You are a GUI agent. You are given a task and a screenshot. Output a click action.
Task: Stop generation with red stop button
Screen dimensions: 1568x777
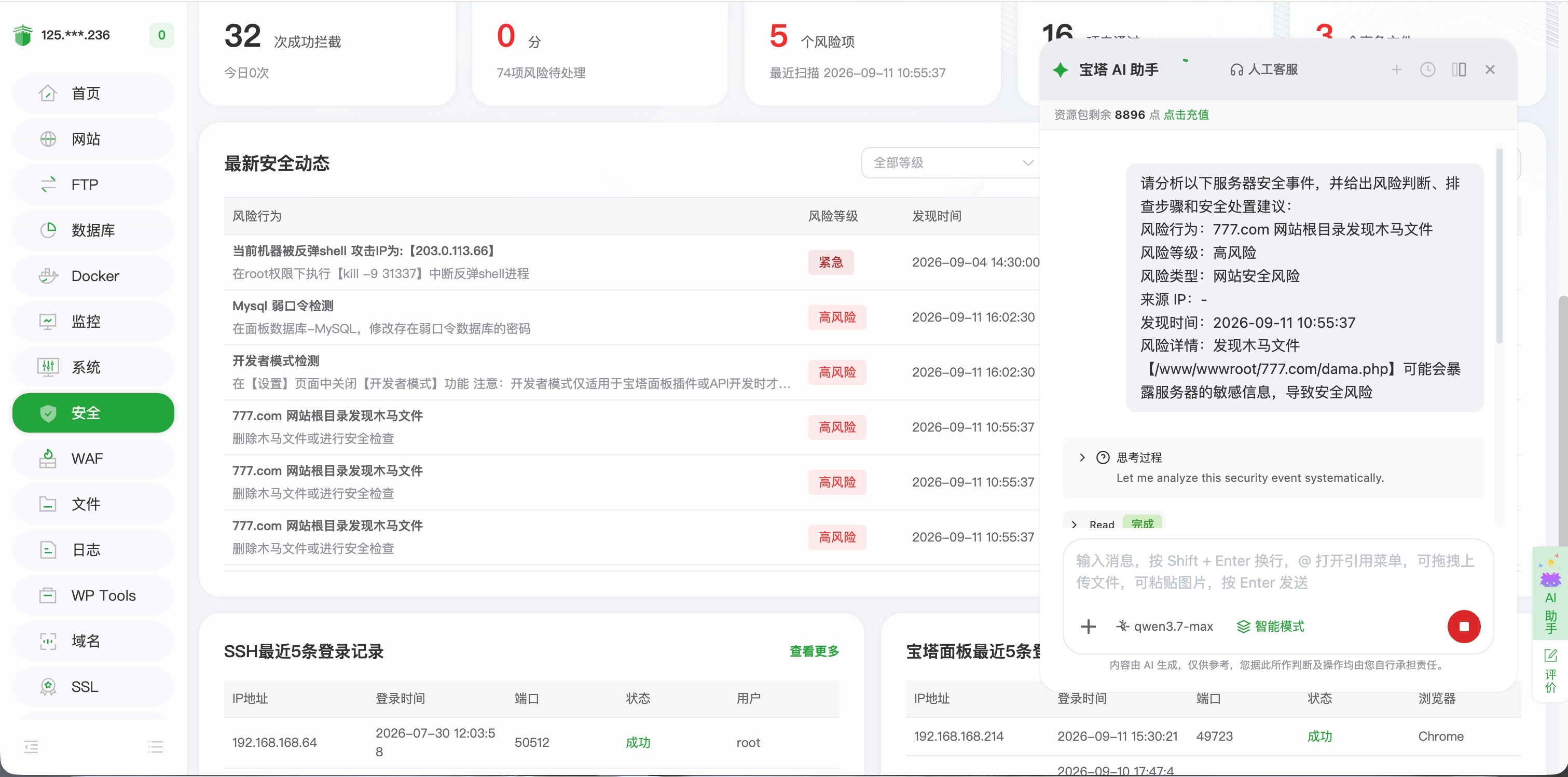[1463, 627]
